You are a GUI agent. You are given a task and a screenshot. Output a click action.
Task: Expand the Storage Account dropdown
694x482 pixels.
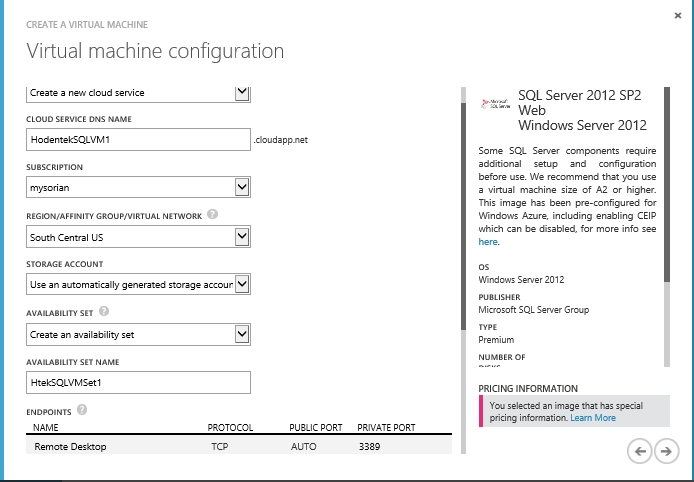[x=139, y=284]
